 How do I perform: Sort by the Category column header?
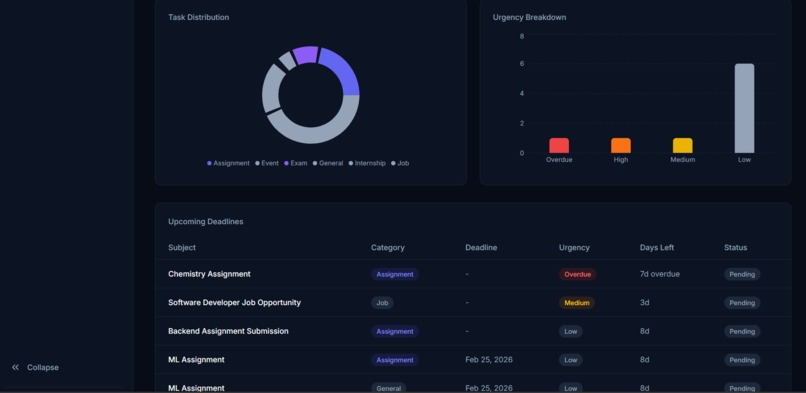point(388,247)
